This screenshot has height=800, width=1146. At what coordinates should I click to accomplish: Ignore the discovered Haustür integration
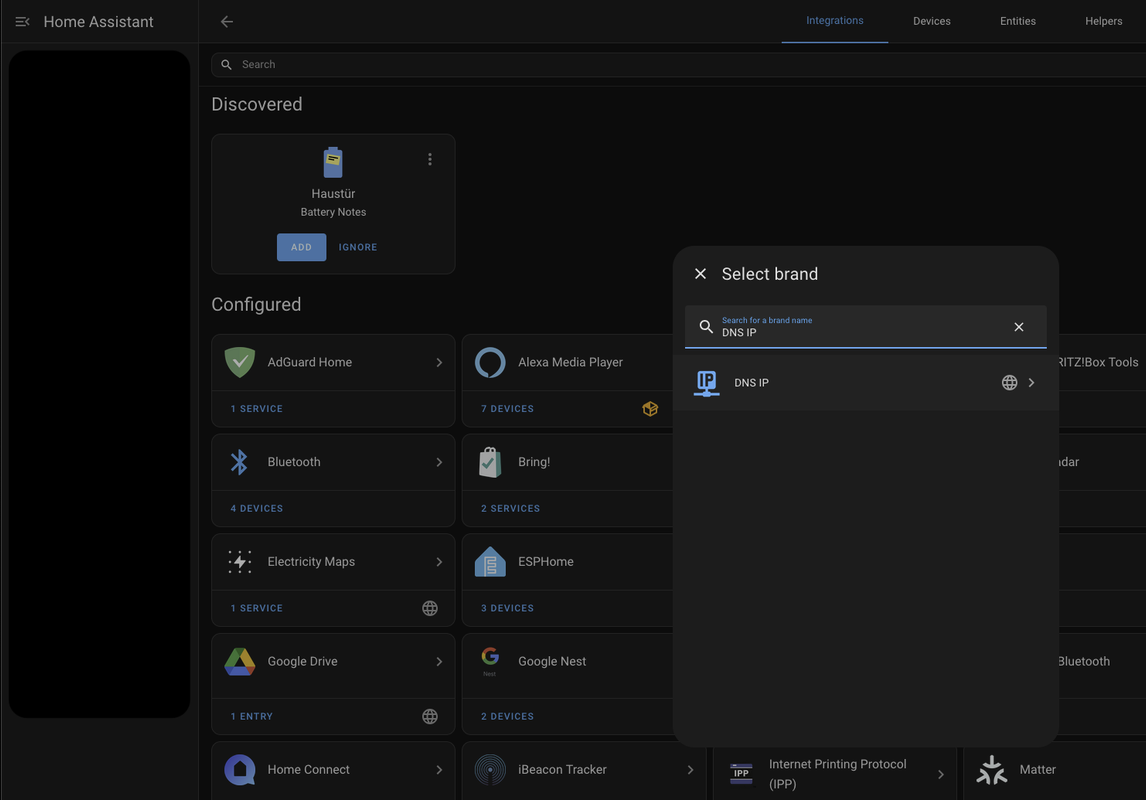(358, 247)
